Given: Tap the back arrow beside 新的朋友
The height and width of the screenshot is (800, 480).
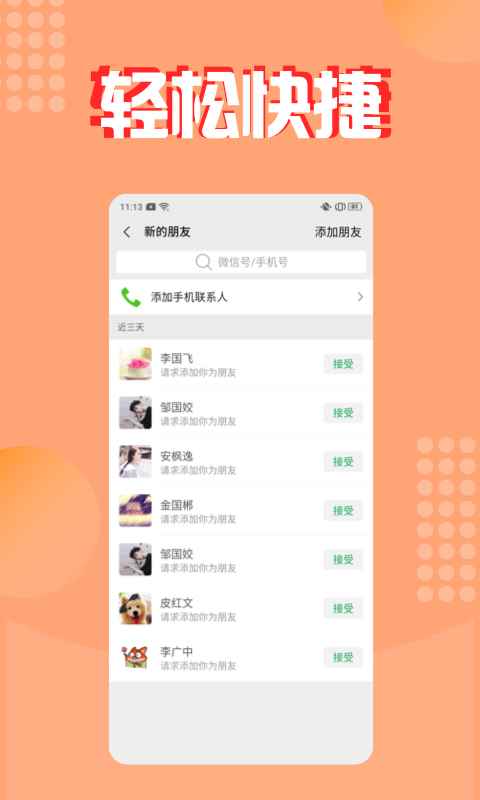Looking at the screenshot, I should coord(127,232).
